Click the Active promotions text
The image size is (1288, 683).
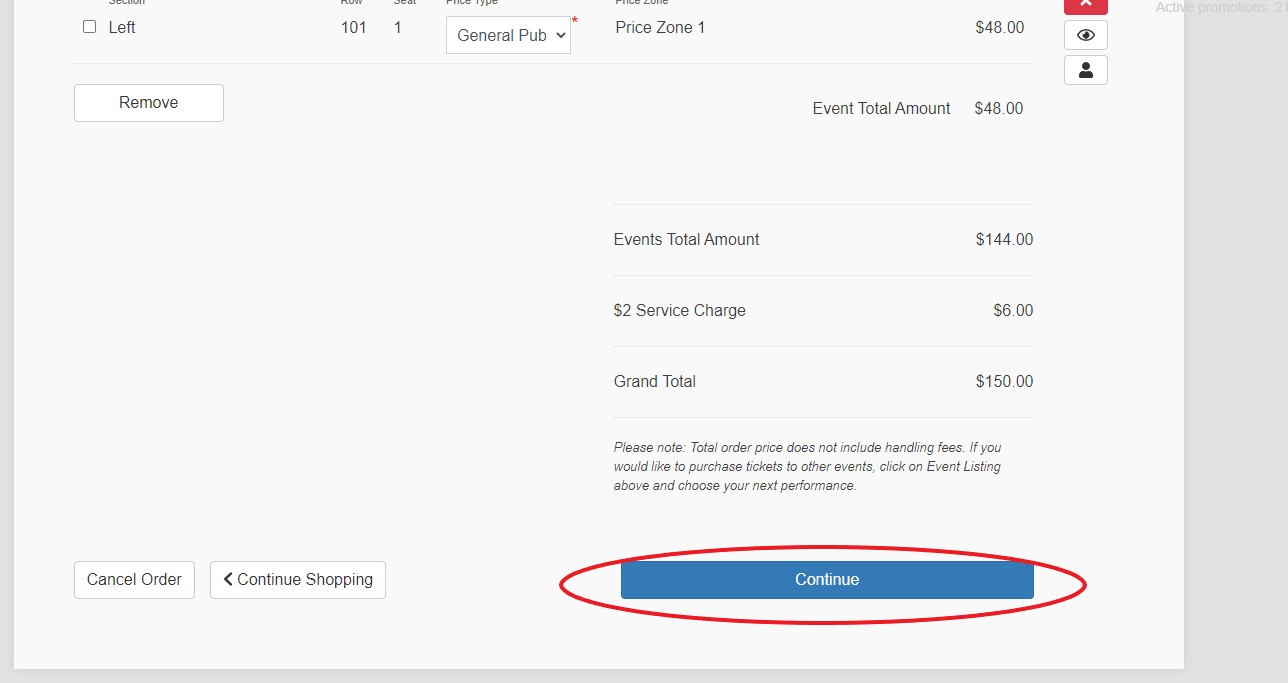[1220, 8]
